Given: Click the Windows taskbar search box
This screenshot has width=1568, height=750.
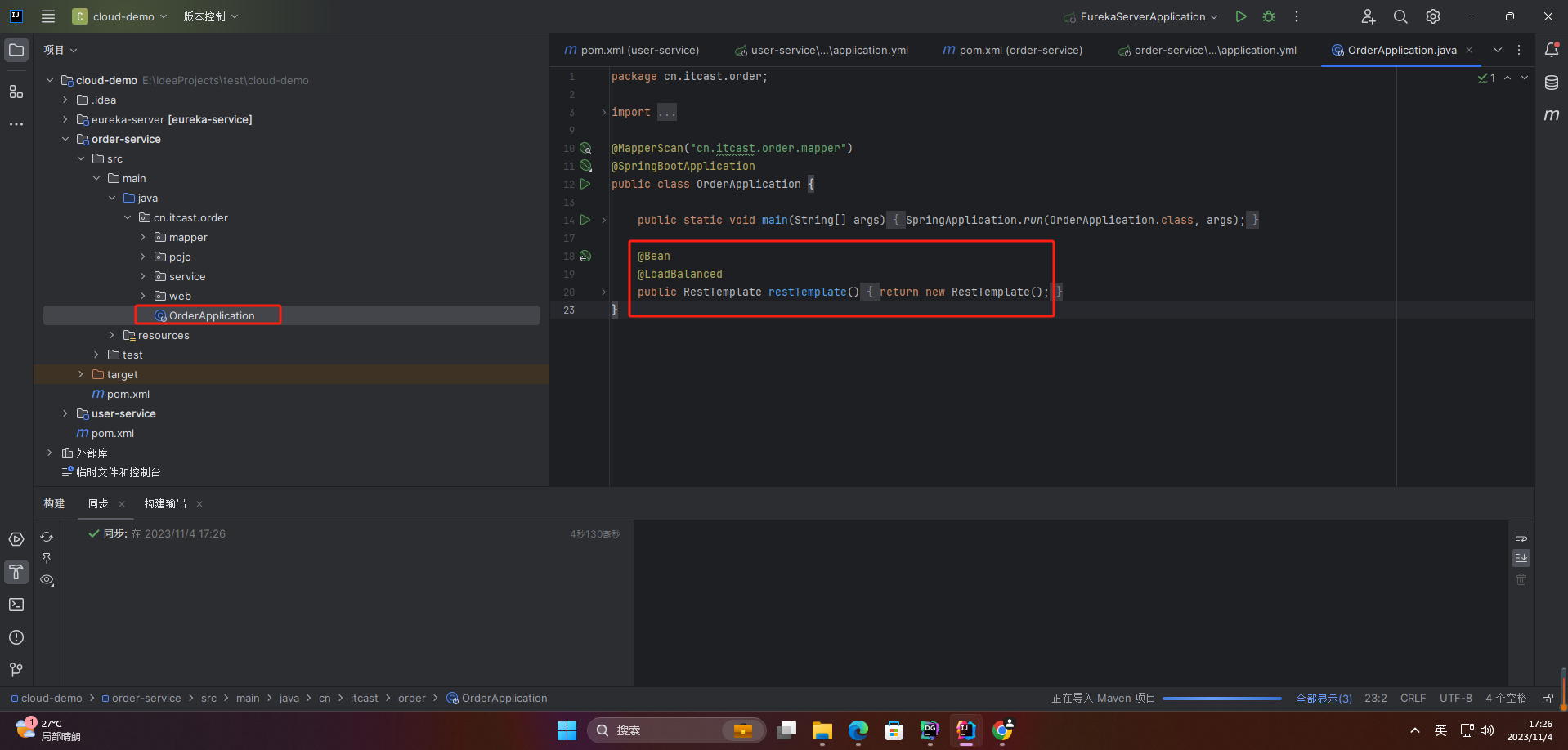Looking at the screenshot, I should pos(675,730).
